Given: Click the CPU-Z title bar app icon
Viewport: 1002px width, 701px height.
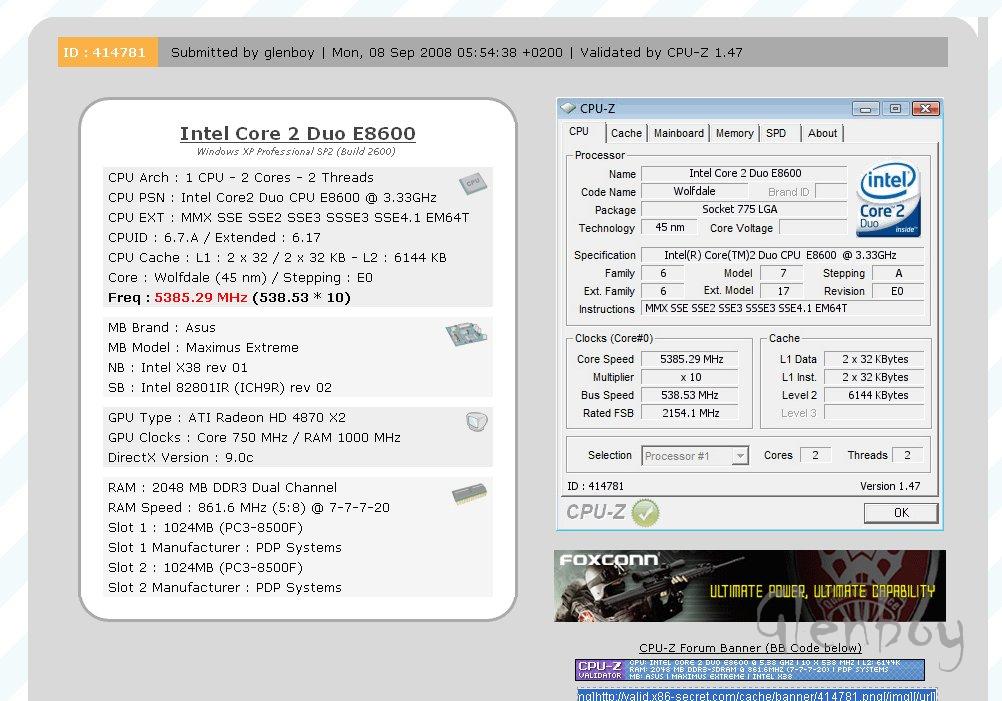Looking at the screenshot, I should (x=569, y=108).
